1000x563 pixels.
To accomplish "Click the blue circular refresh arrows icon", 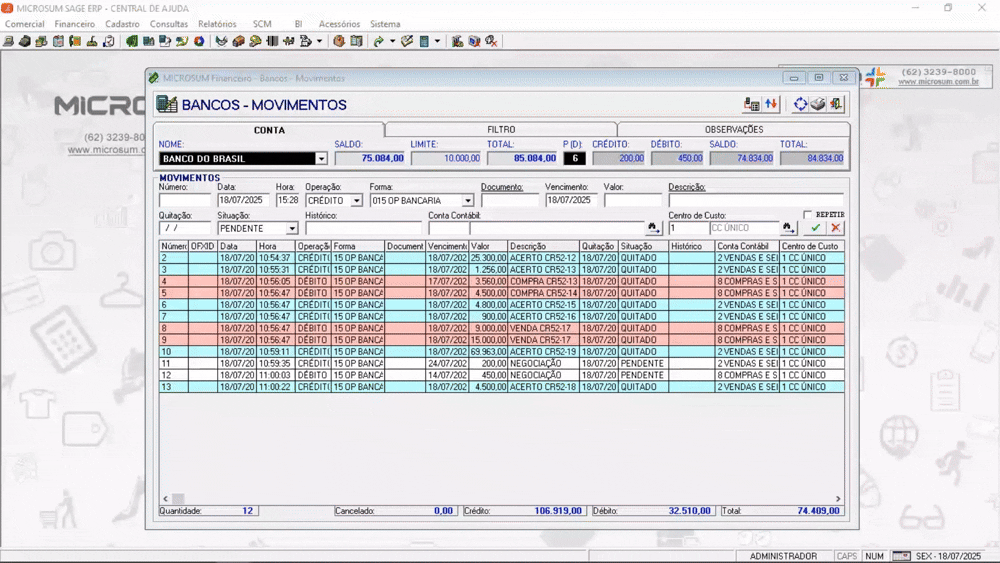I will 800,104.
